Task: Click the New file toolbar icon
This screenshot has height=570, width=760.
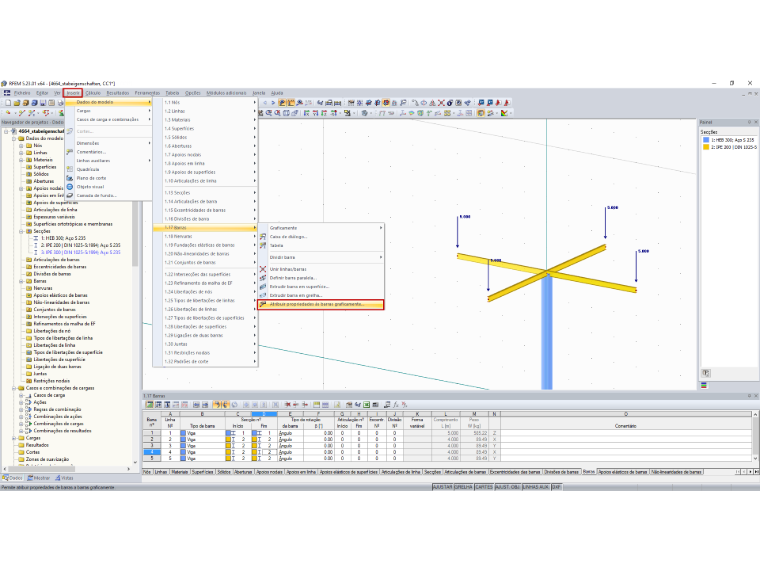Action: coord(8,103)
